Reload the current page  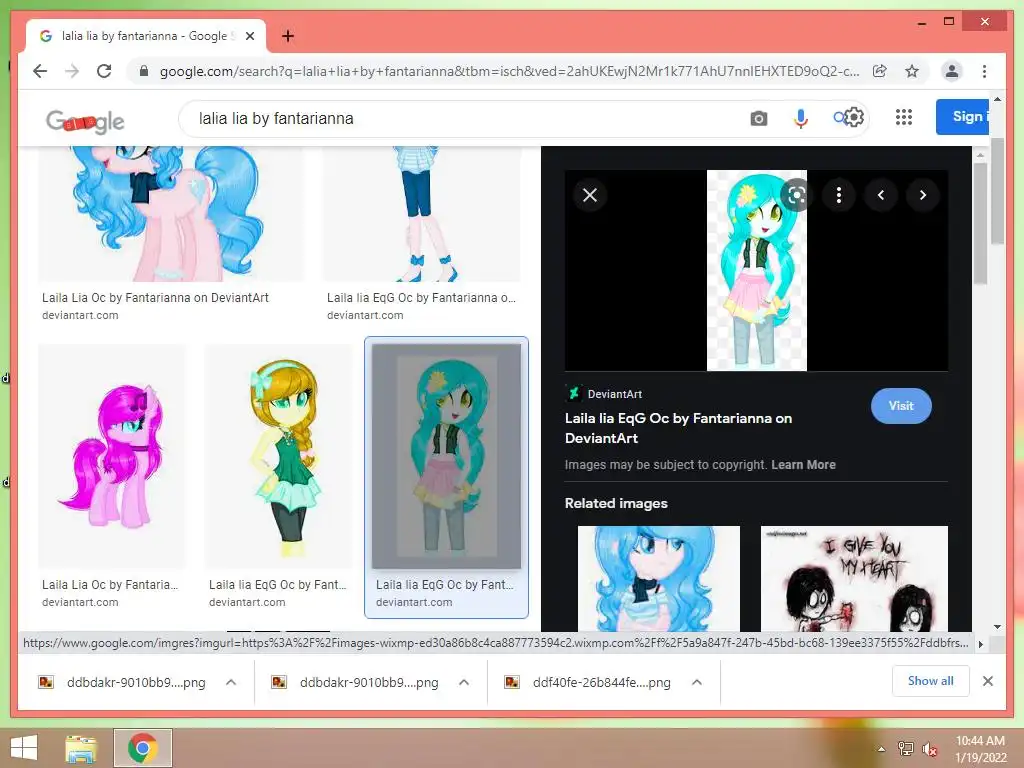104,71
